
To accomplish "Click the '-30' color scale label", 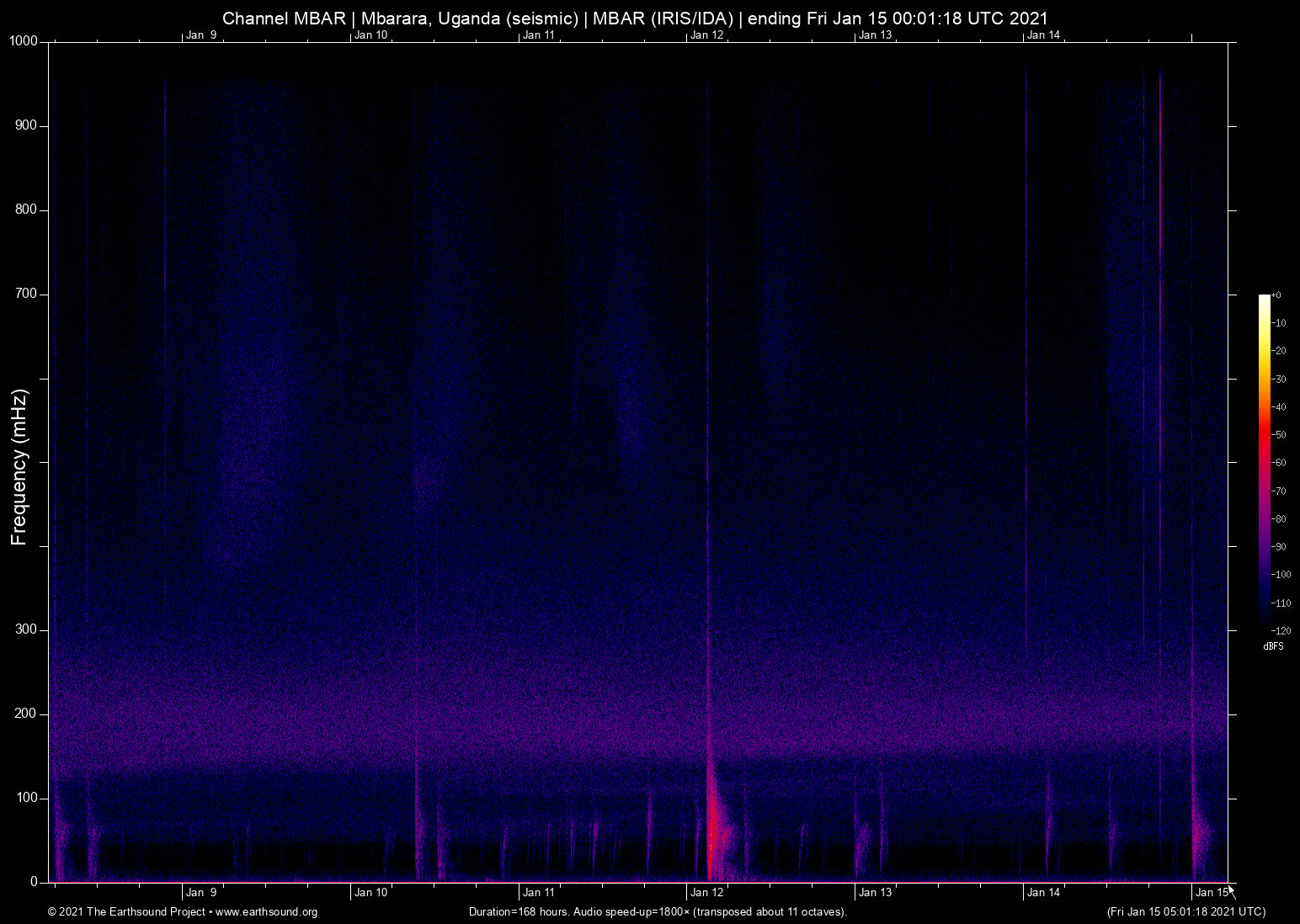I will (1278, 380).
